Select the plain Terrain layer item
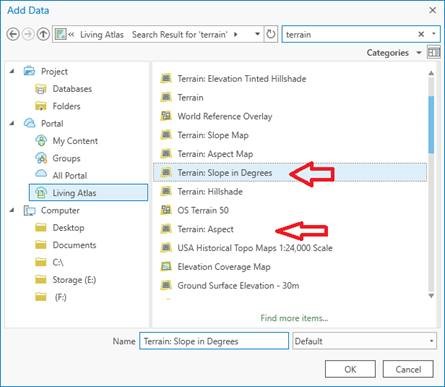Viewport: 445px width, 387px height. 190,98
